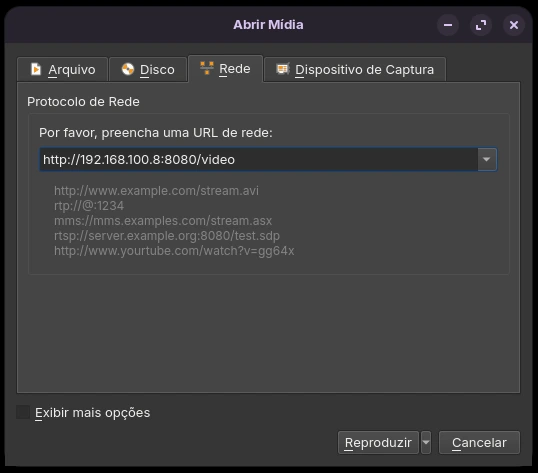
Task: Click the mms://mms.examples.com/stream.asx example
Action: pos(163,221)
